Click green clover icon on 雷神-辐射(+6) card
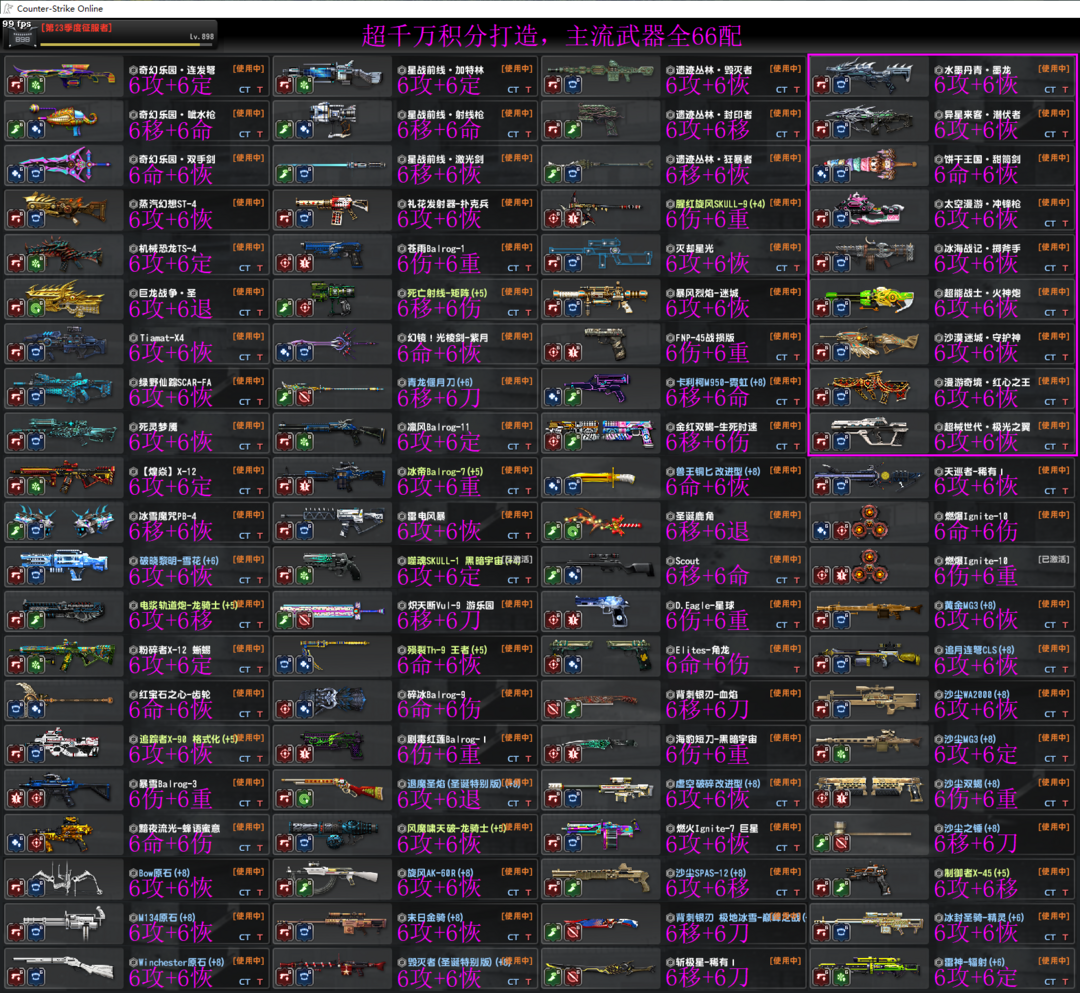1080x993 pixels. coord(842,976)
